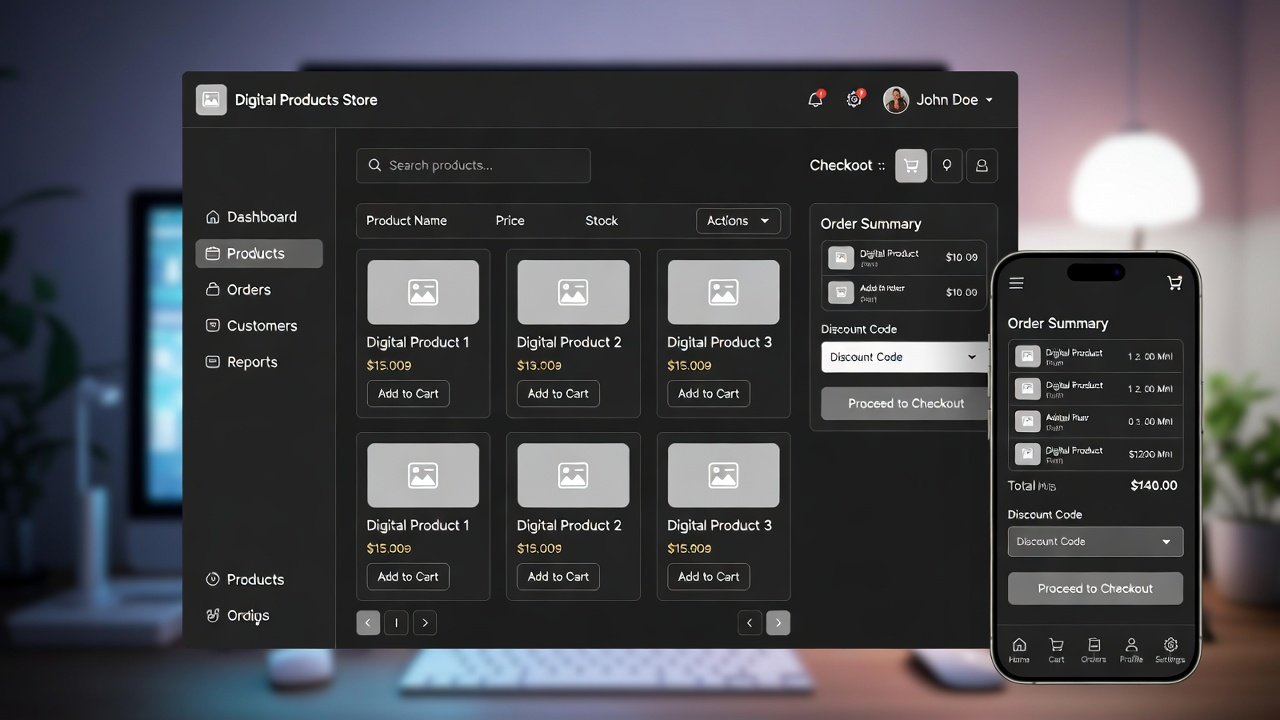
Task: Open Dashboard in the sidebar
Action: pyautogui.click(x=260, y=217)
